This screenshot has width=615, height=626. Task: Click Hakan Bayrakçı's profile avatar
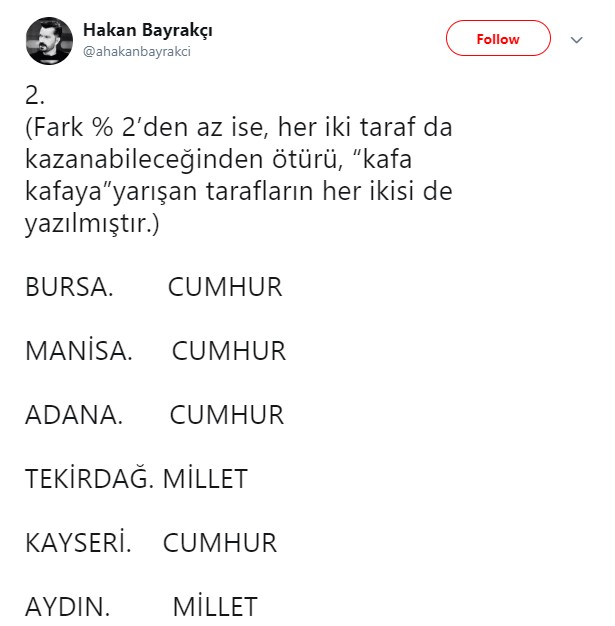[49, 42]
